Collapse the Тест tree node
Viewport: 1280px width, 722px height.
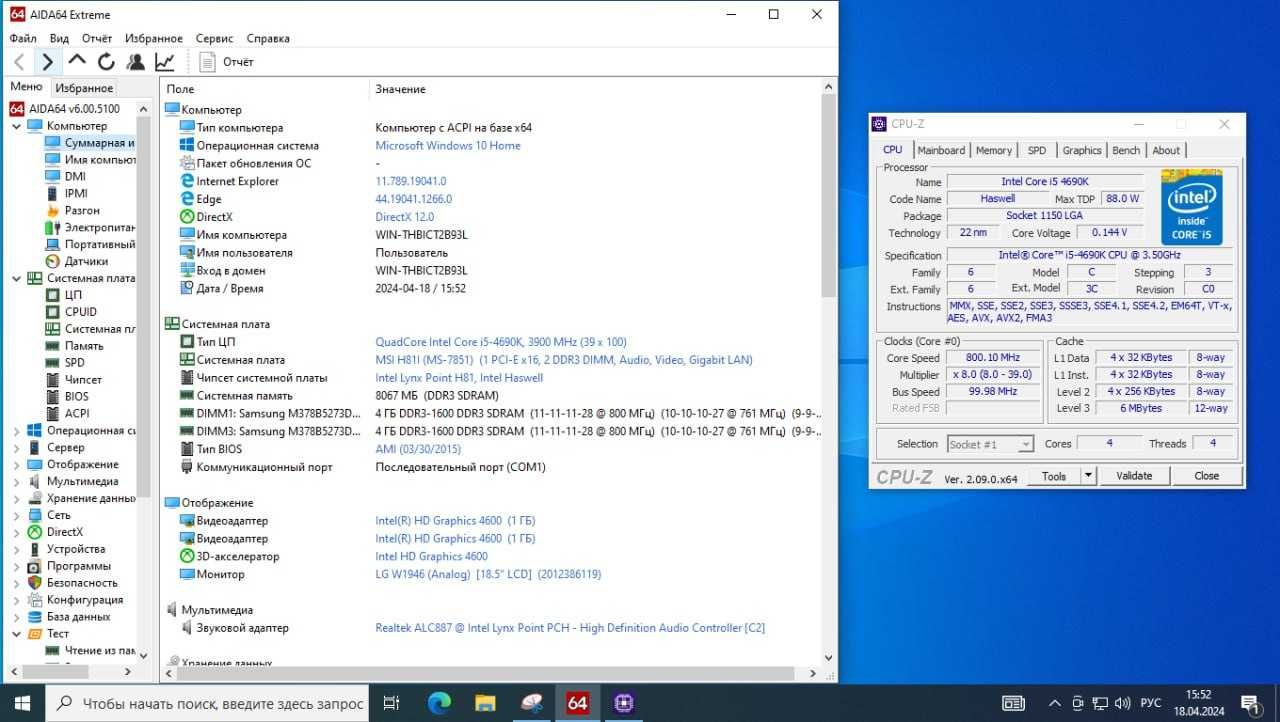17,633
